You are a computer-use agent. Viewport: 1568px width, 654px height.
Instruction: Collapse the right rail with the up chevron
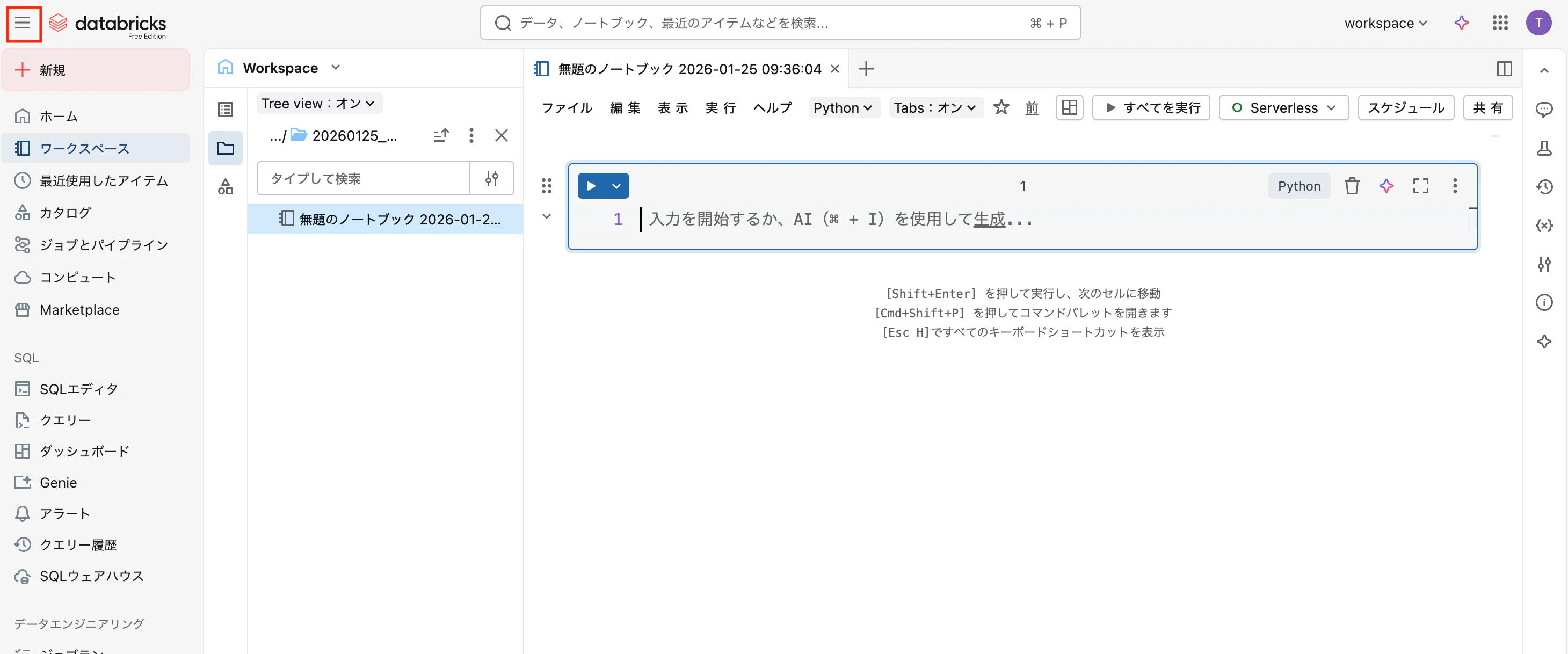[1544, 70]
